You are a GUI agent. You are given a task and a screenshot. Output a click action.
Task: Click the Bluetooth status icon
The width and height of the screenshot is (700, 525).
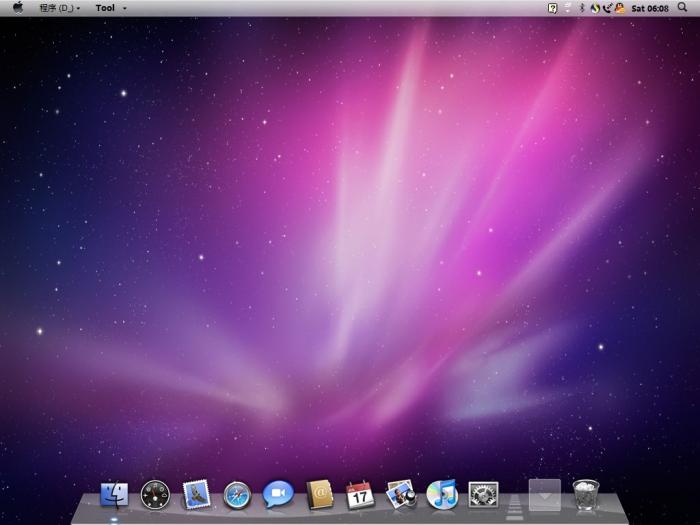tap(582, 8)
